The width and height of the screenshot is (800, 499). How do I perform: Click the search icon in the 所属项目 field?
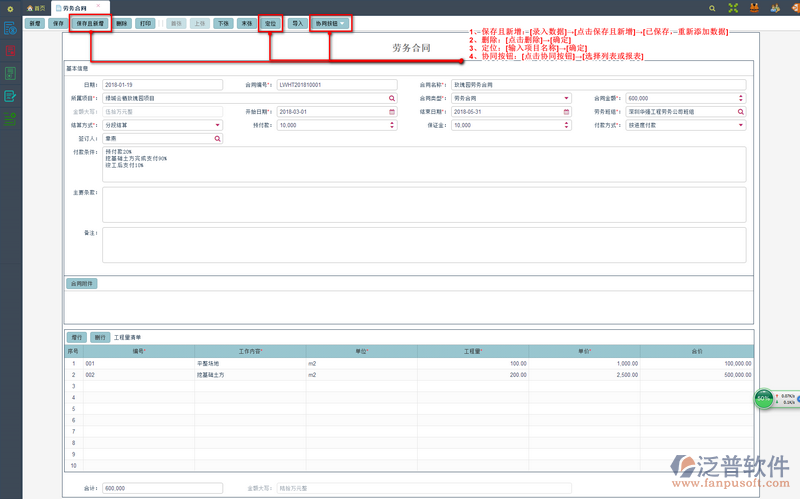(x=393, y=99)
